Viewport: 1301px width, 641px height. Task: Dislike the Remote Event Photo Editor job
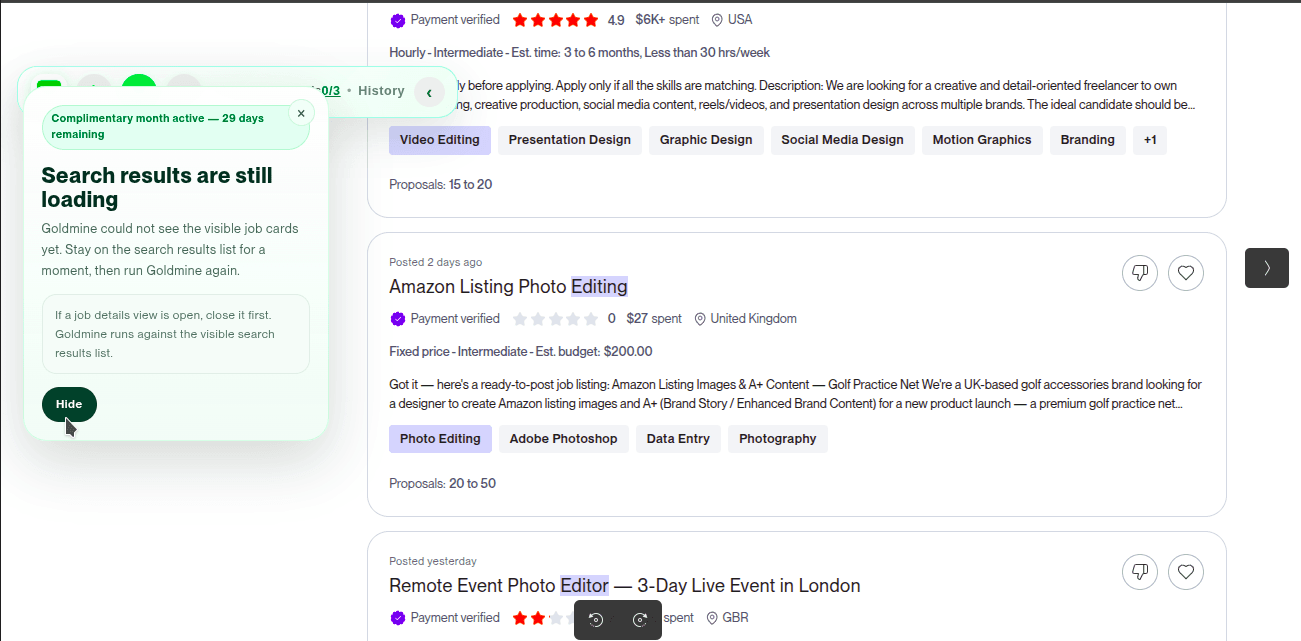tap(1140, 572)
